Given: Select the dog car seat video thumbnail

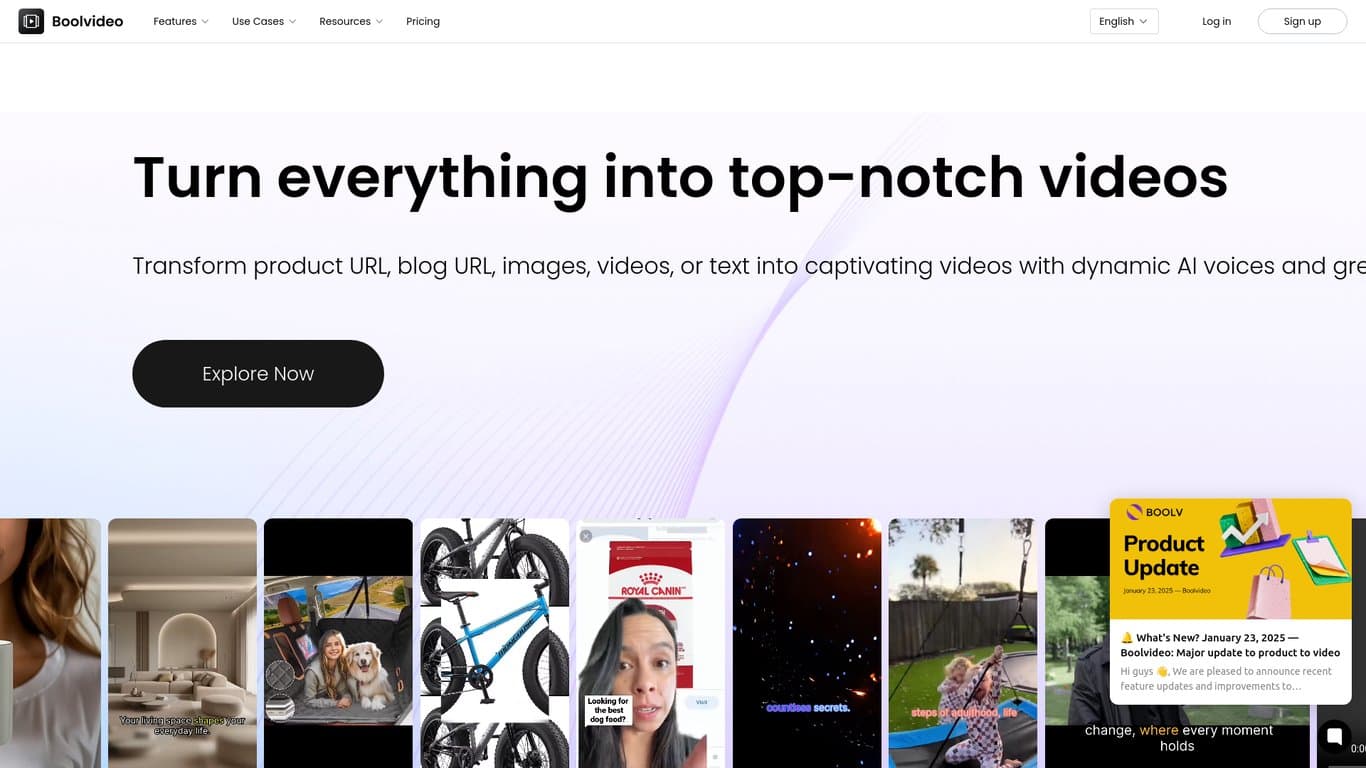Looking at the screenshot, I should click(x=338, y=643).
